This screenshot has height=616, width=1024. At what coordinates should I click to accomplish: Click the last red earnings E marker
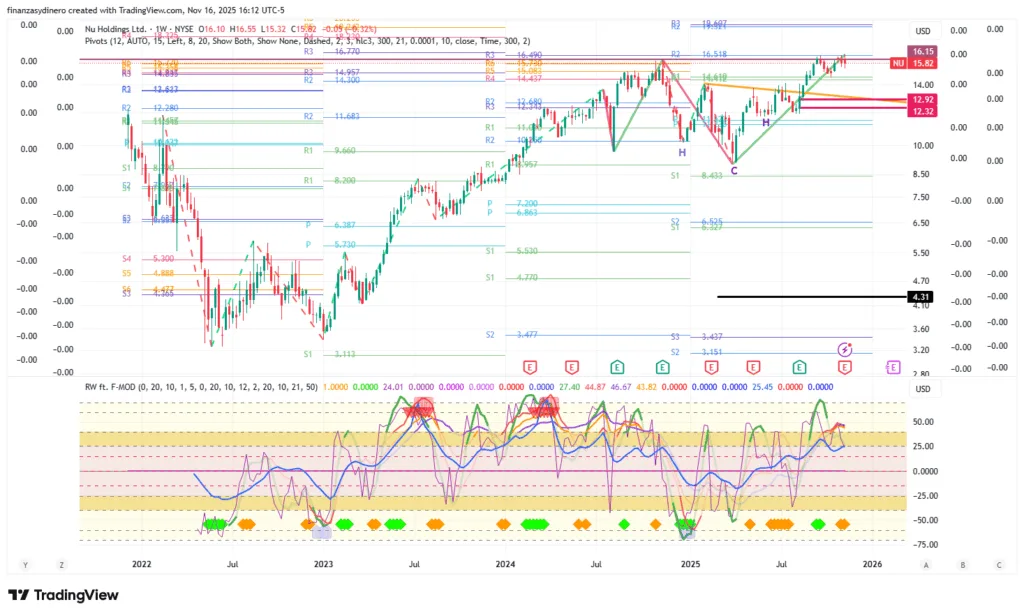[845, 368]
